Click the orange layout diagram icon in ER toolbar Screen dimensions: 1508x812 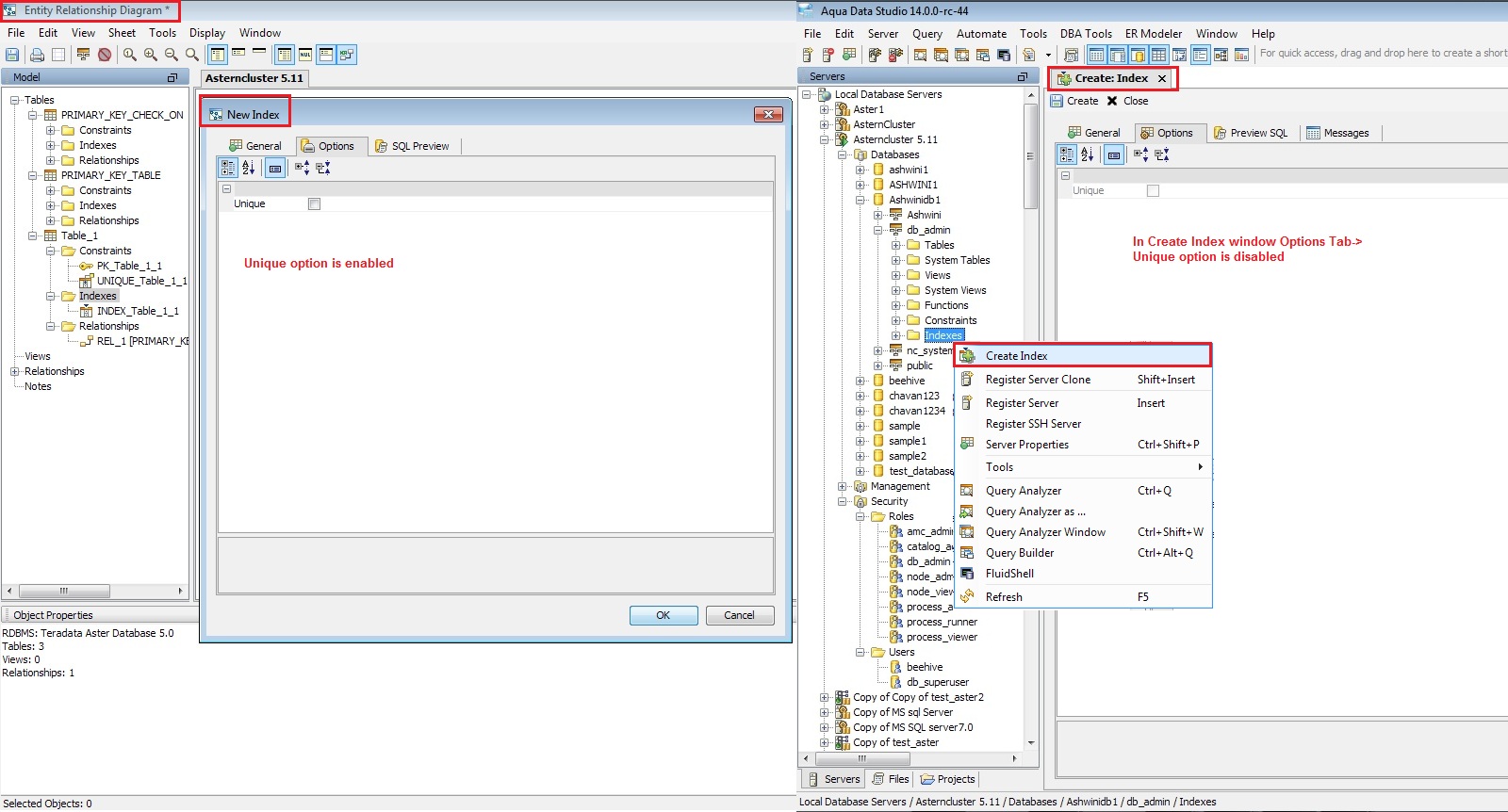(x=84, y=55)
